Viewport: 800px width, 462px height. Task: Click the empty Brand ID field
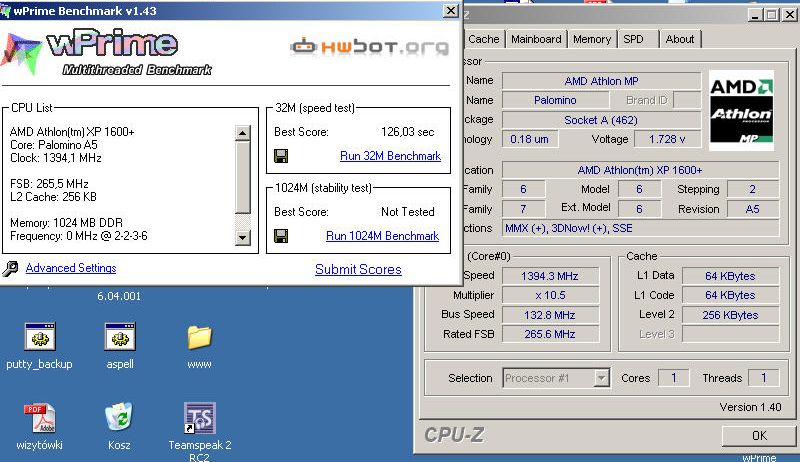(x=687, y=100)
